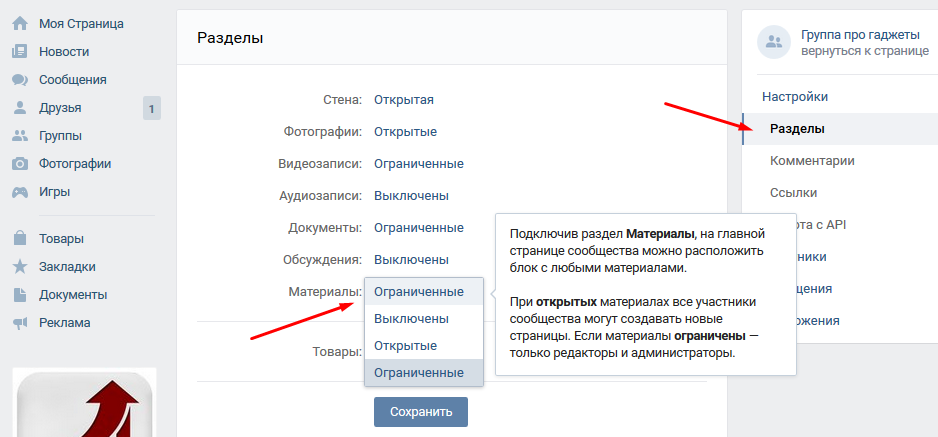Choose Выключены in the Материалы dropdown list
The image size is (938, 437).
(x=424, y=319)
